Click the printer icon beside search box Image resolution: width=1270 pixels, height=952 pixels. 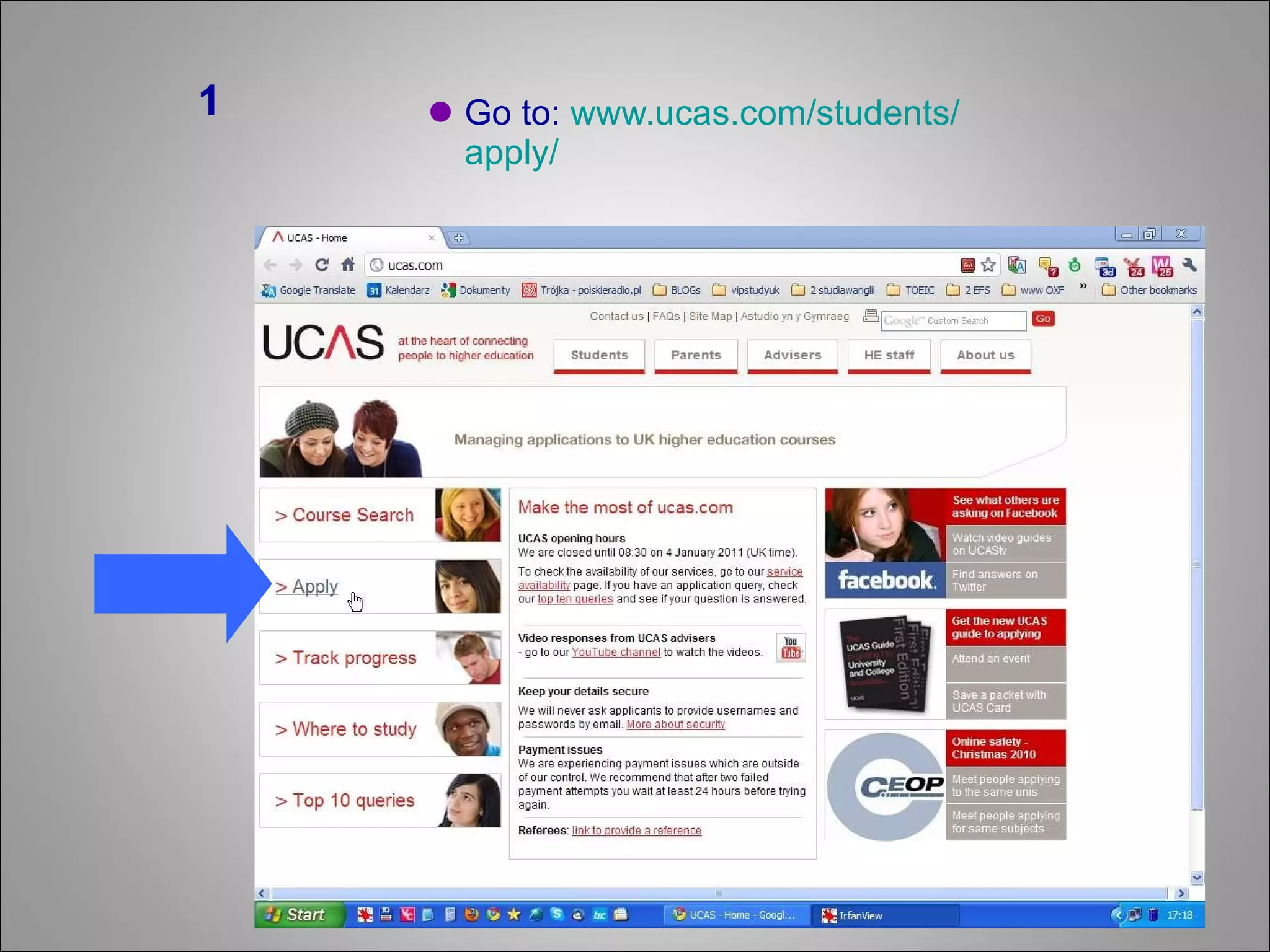pos(871,316)
